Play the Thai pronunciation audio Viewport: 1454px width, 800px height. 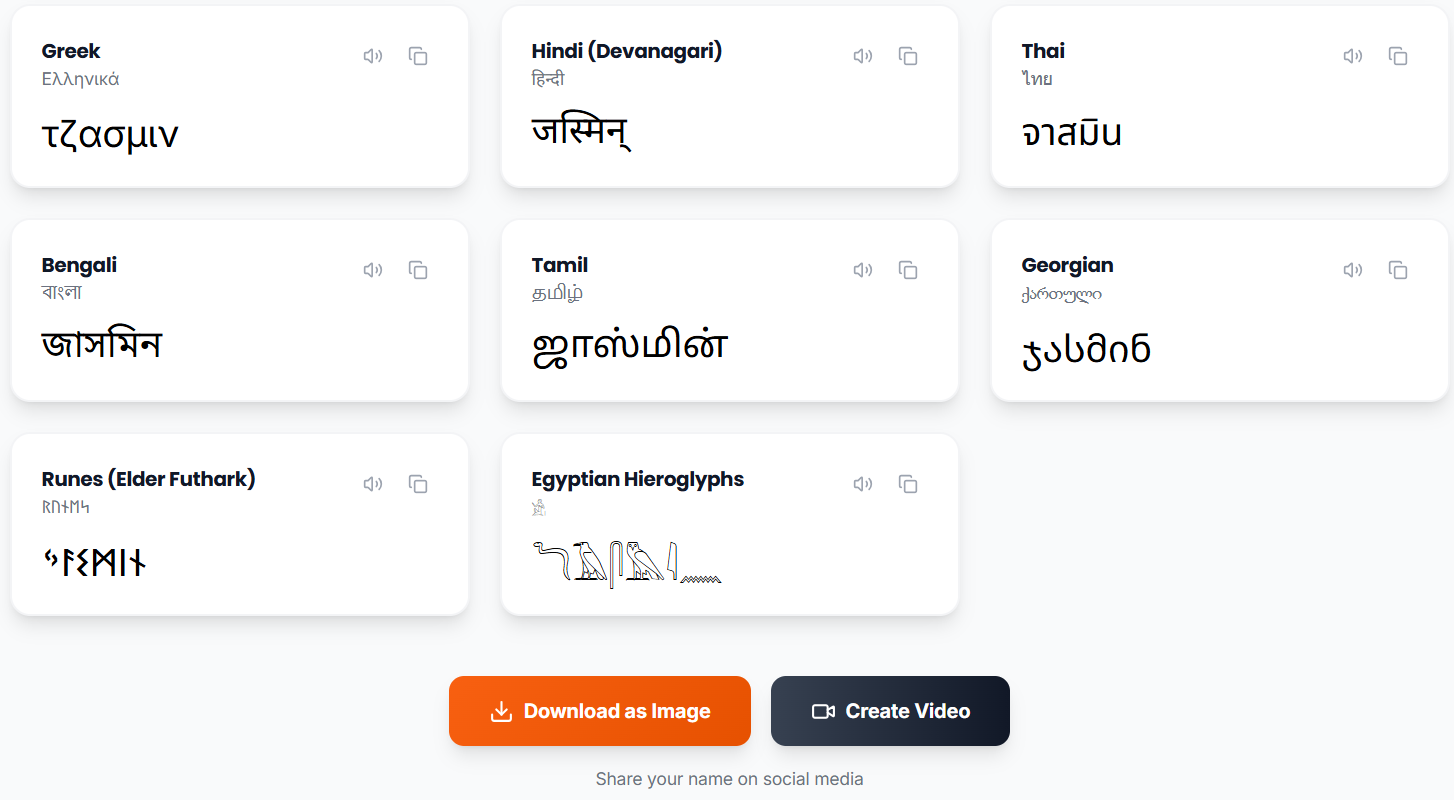pyautogui.click(x=1353, y=56)
